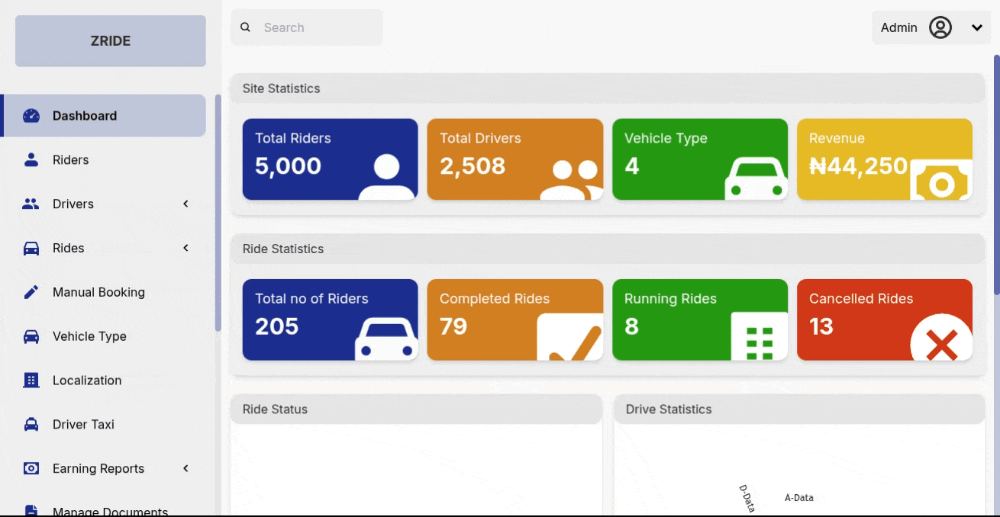Screen dimensions: 1000x517
Task: Click the A-Data chart label
Action: 798,498
